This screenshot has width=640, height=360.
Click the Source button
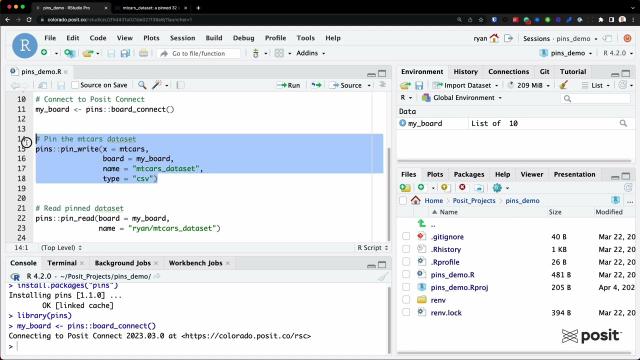pos(347,85)
